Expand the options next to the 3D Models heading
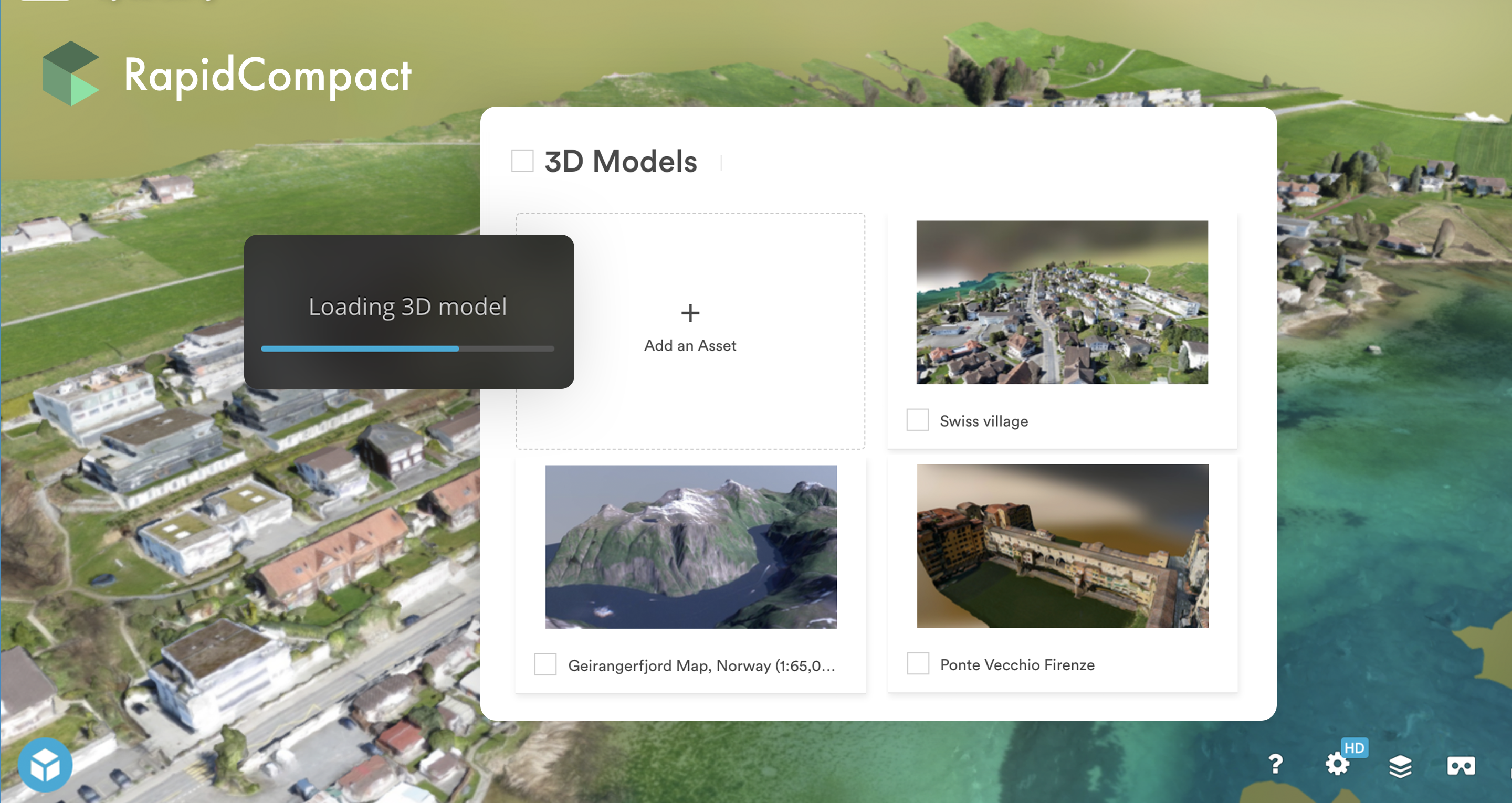Image resolution: width=1512 pixels, height=803 pixels. click(721, 162)
